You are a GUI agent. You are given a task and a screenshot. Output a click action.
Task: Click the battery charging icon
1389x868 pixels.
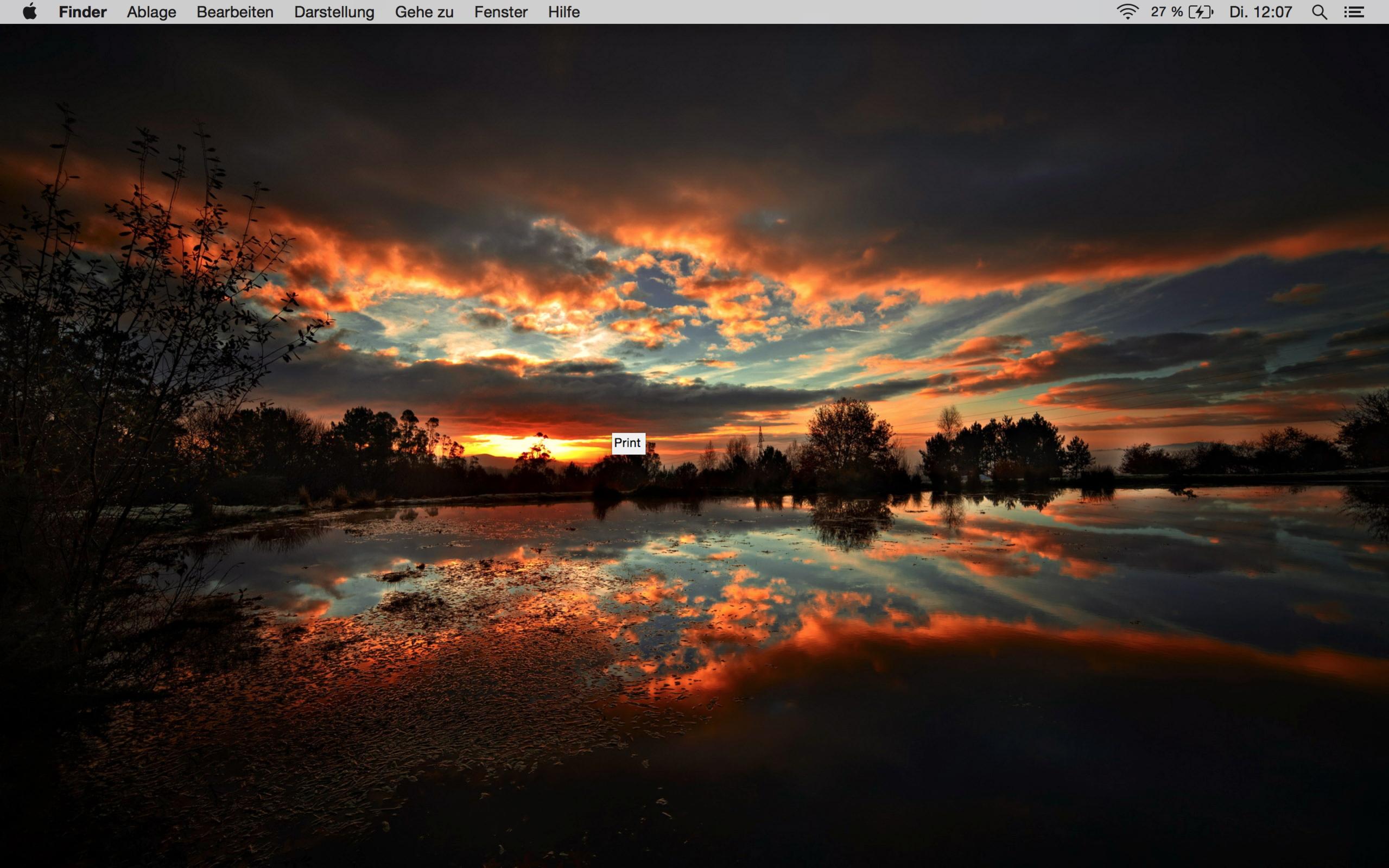click(1201, 11)
